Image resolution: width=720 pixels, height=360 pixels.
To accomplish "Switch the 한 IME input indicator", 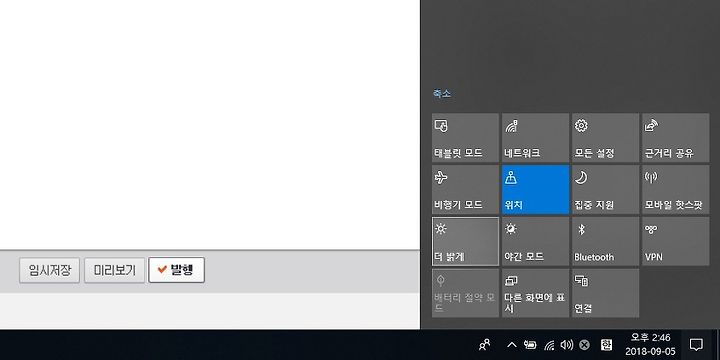I will [x=606, y=344].
